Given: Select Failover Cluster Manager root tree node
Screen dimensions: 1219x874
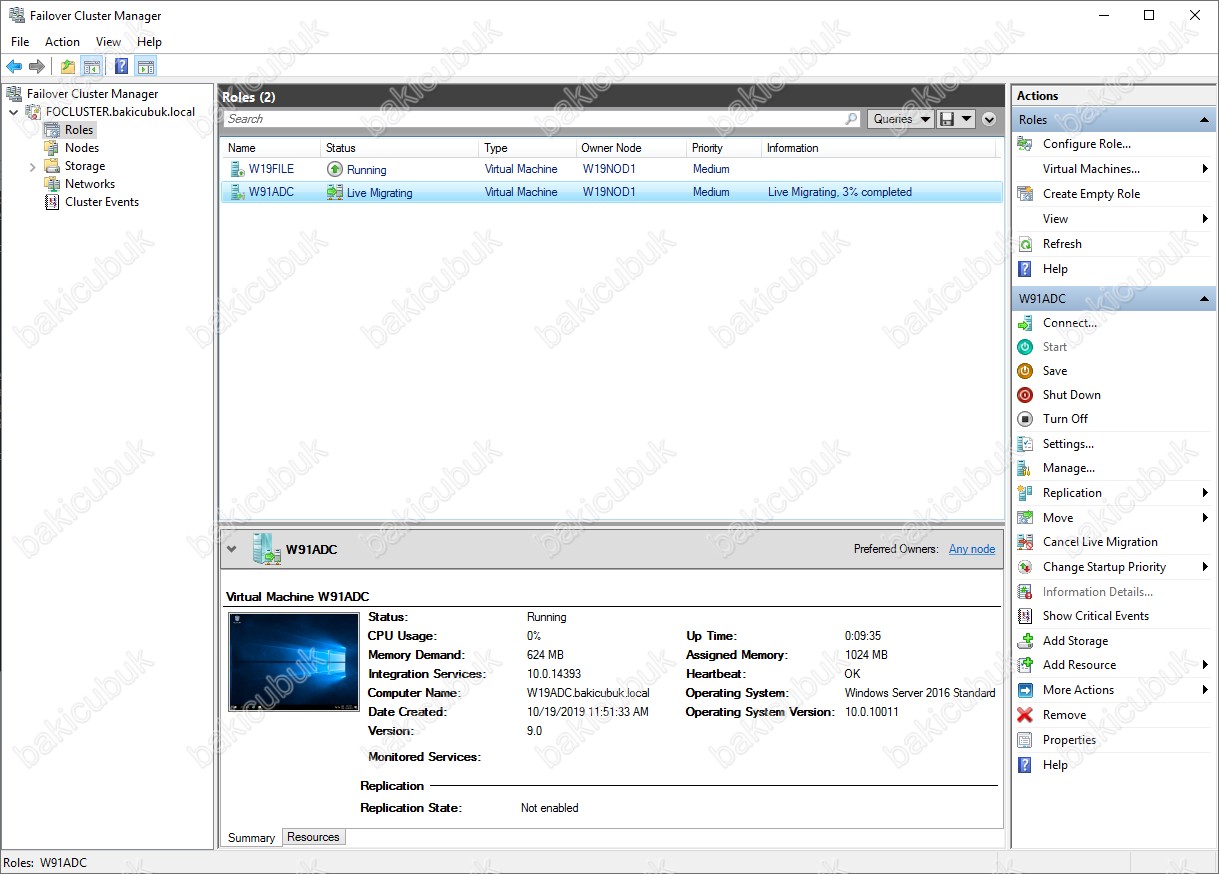Looking at the screenshot, I should click(92, 94).
